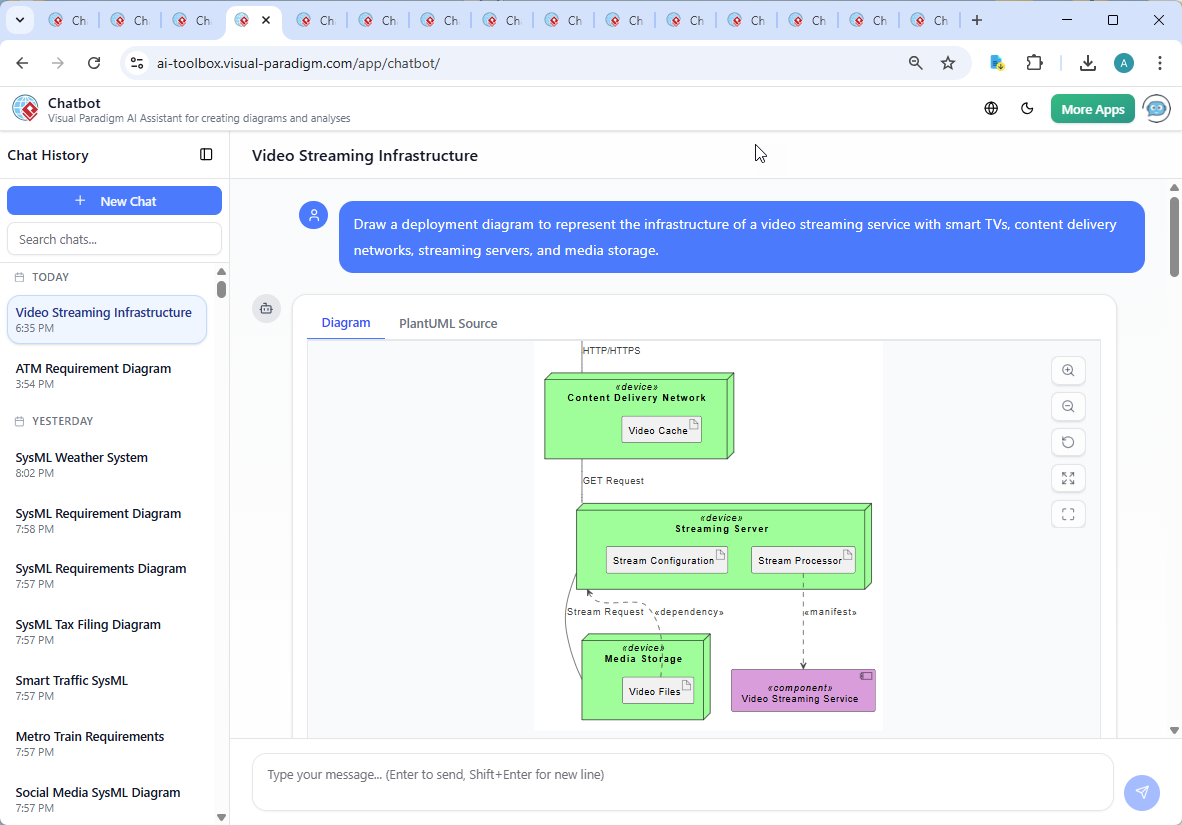Image resolution: width=1182 pixels, height=825 pixels.
Task: Click the More Apps button
Action: 1092,108
